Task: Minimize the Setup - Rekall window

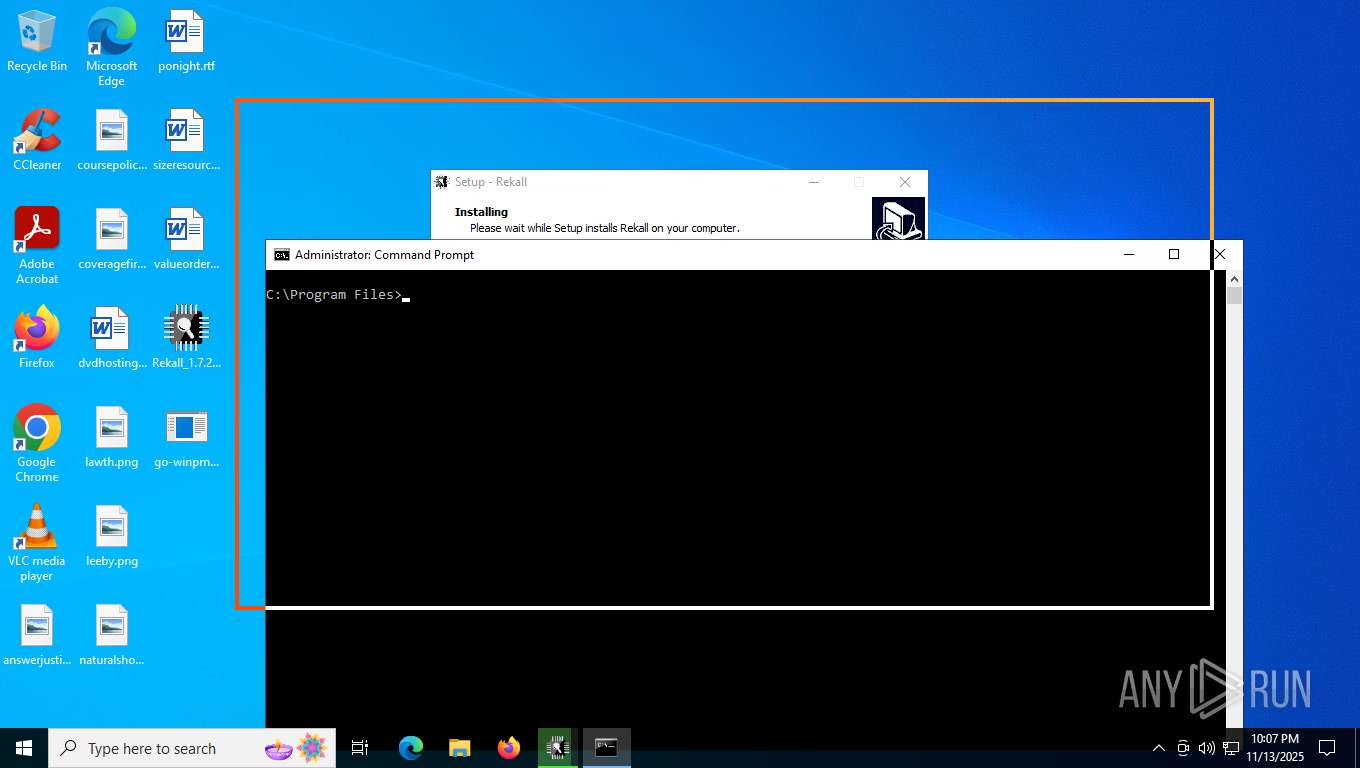Action: (x=814, y=182)
